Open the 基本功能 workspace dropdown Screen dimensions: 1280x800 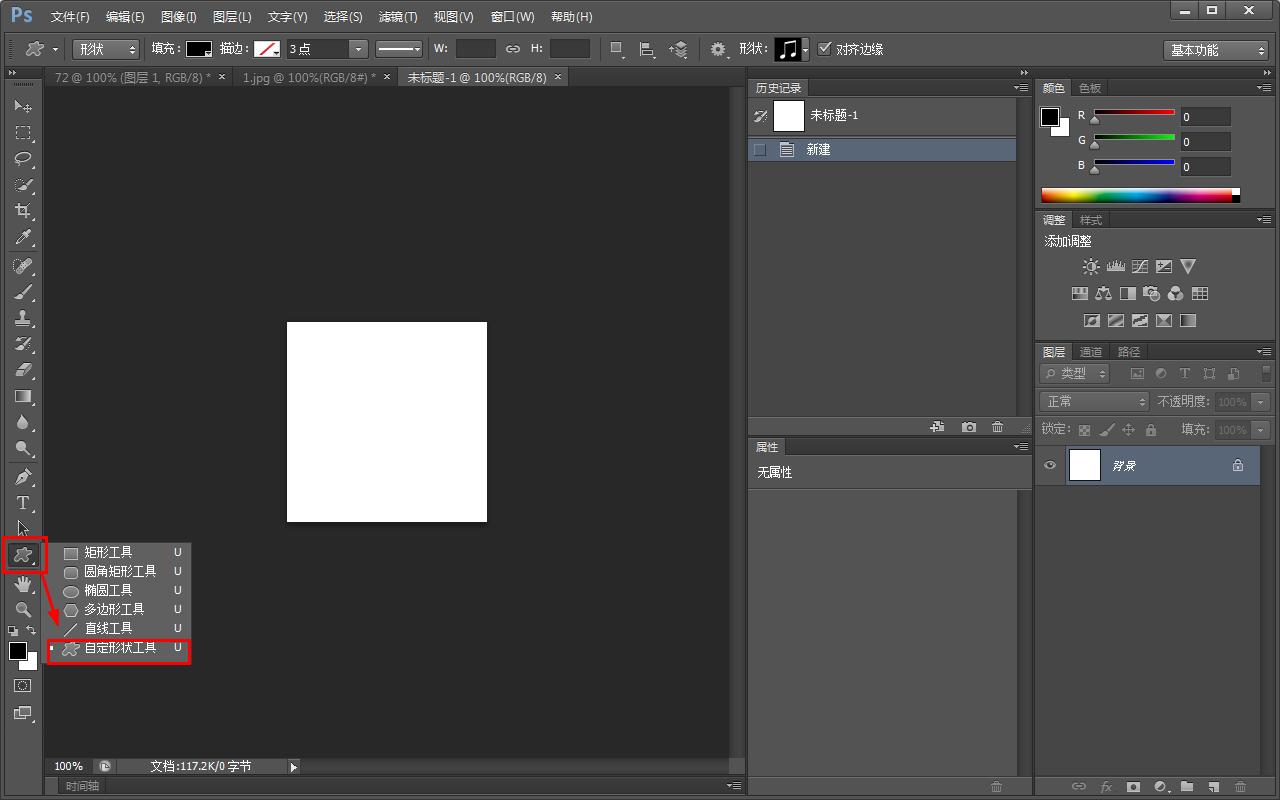coord(1216,50)
